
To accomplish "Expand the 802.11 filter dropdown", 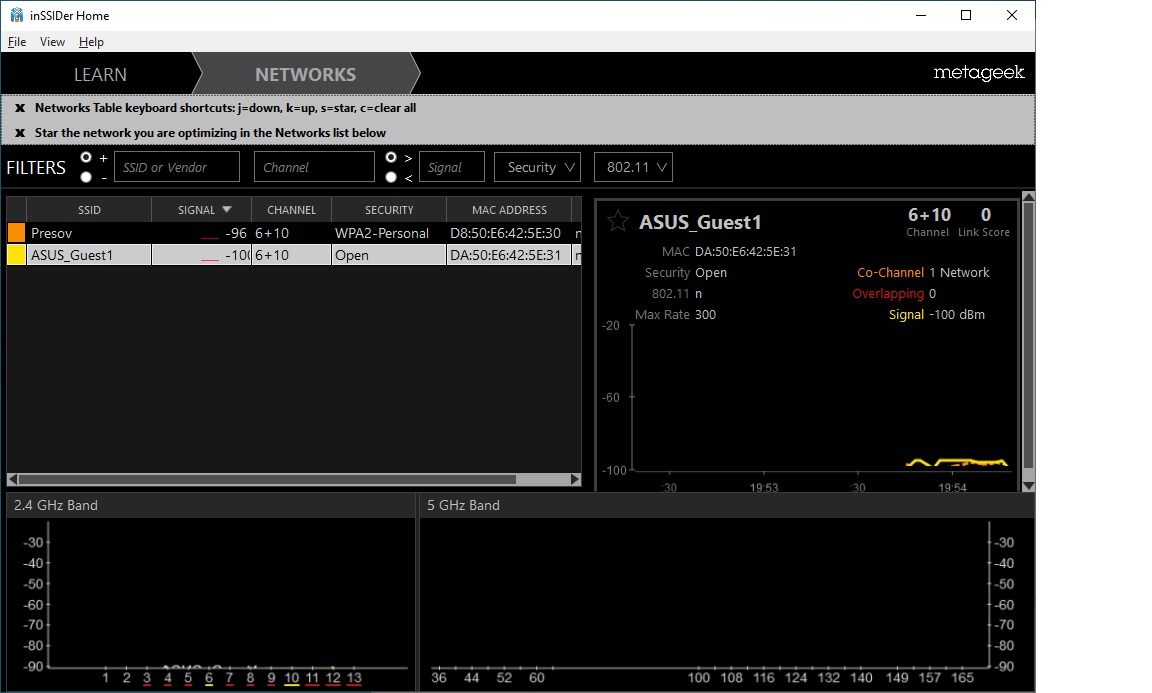I will coord(633,167).
